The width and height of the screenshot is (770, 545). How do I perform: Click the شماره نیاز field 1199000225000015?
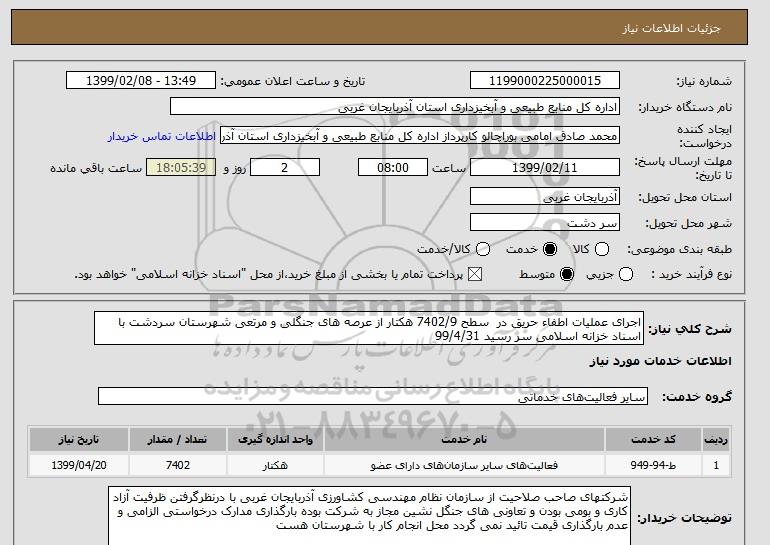point(545,81)
